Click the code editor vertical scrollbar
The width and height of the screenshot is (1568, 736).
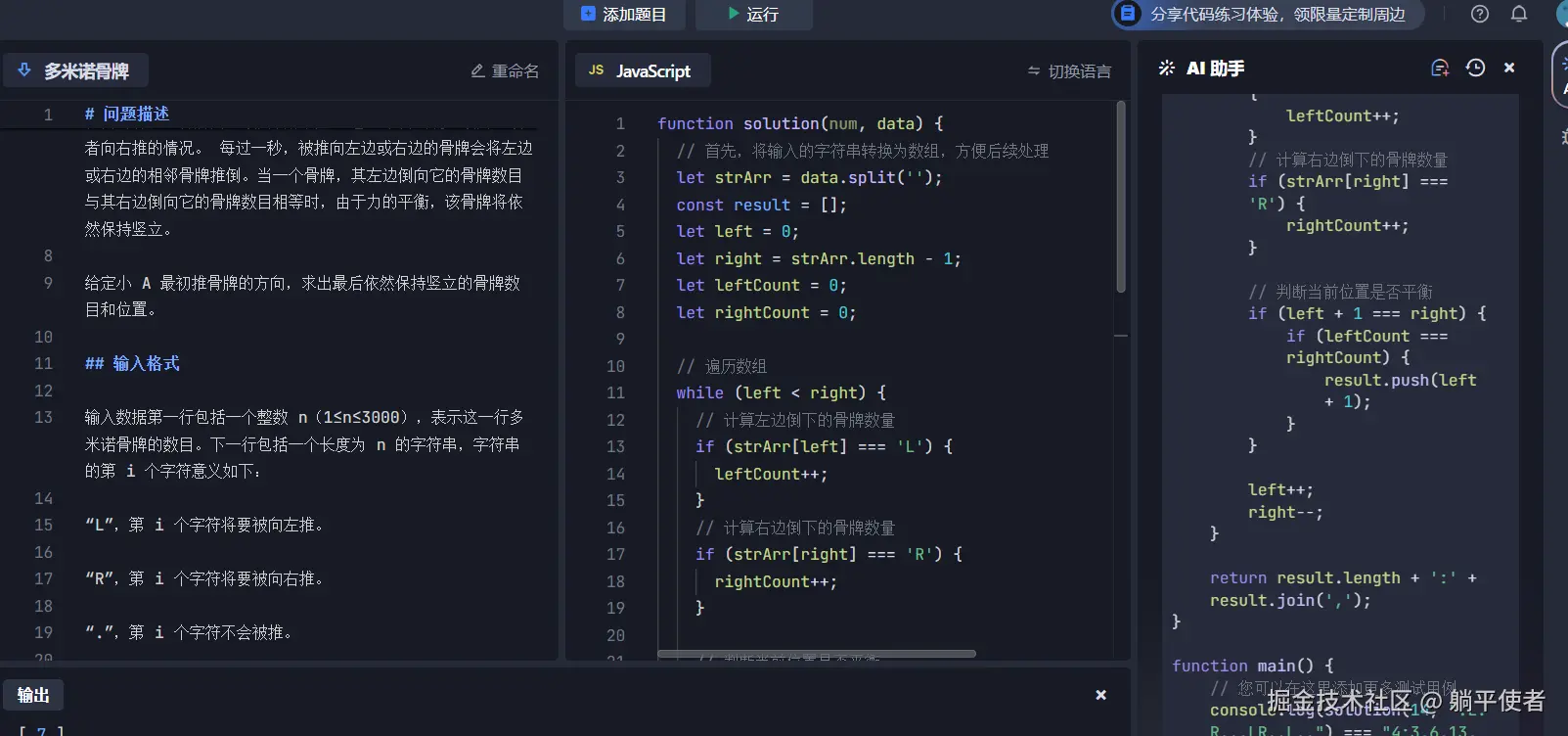tap(1121, 196)
